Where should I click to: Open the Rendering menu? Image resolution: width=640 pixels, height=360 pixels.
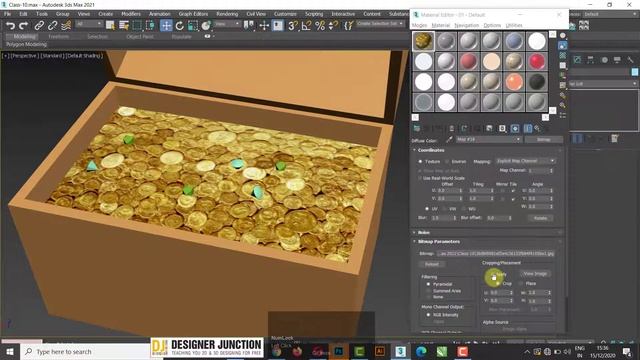[227, 14]
